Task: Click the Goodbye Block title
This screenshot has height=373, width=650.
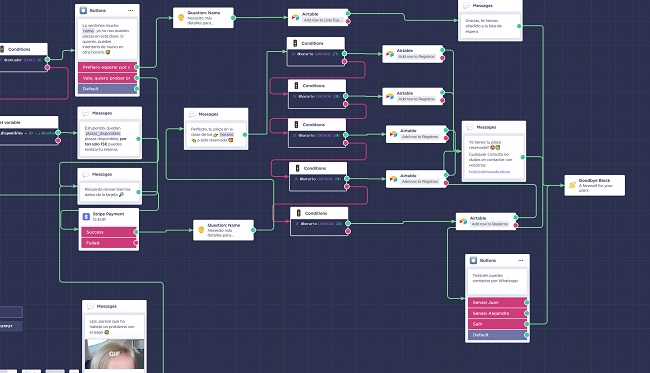Action: coord(594,181)
